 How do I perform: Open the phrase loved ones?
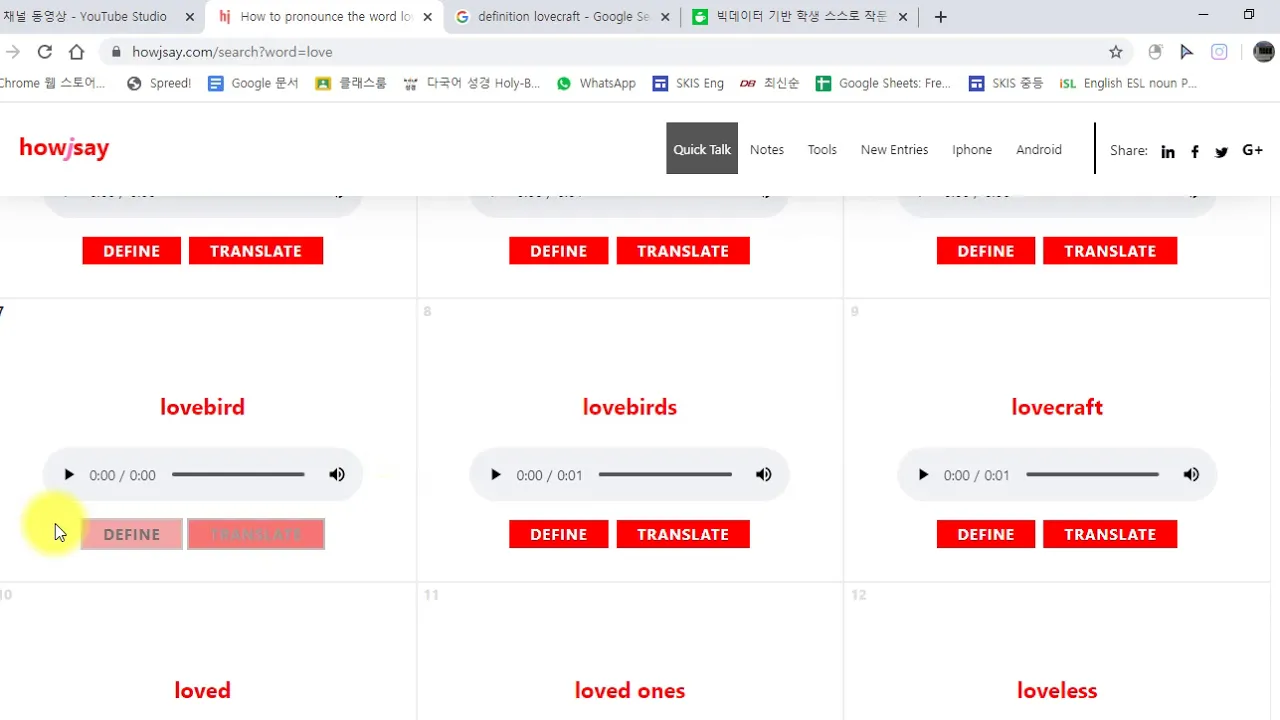click(x=630, y=690)
